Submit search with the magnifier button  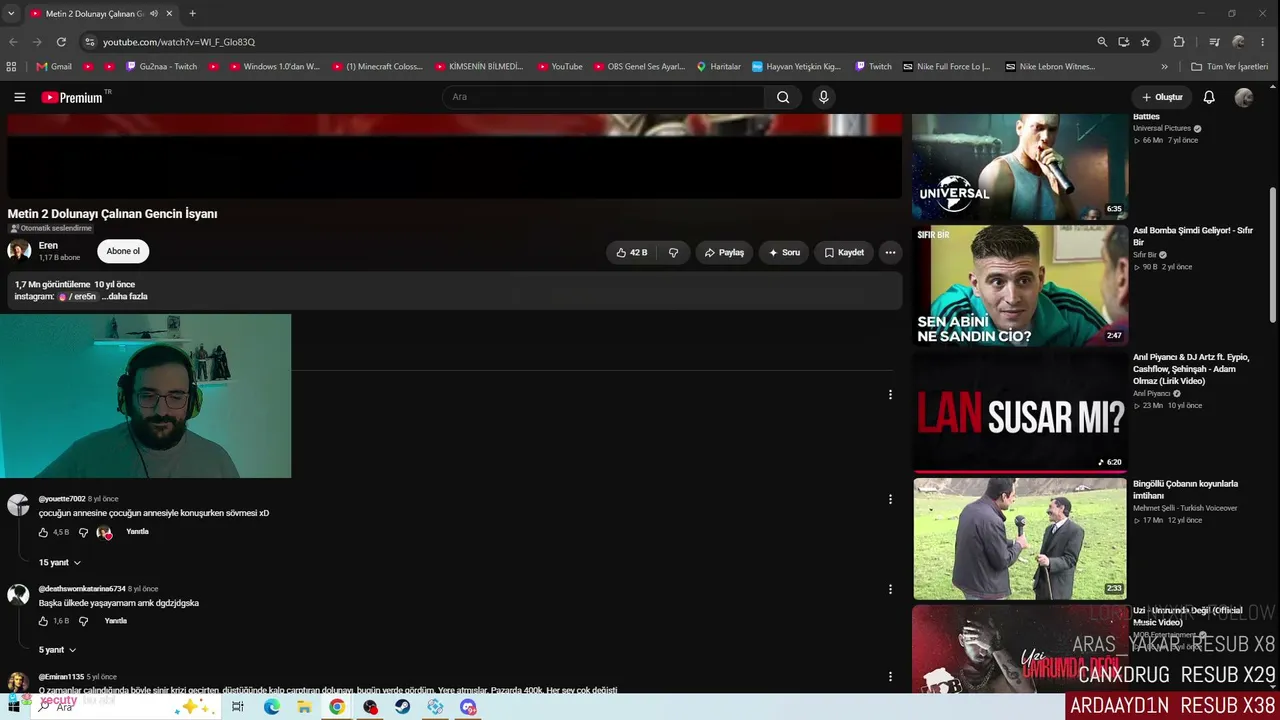click(x=783, y=97)
